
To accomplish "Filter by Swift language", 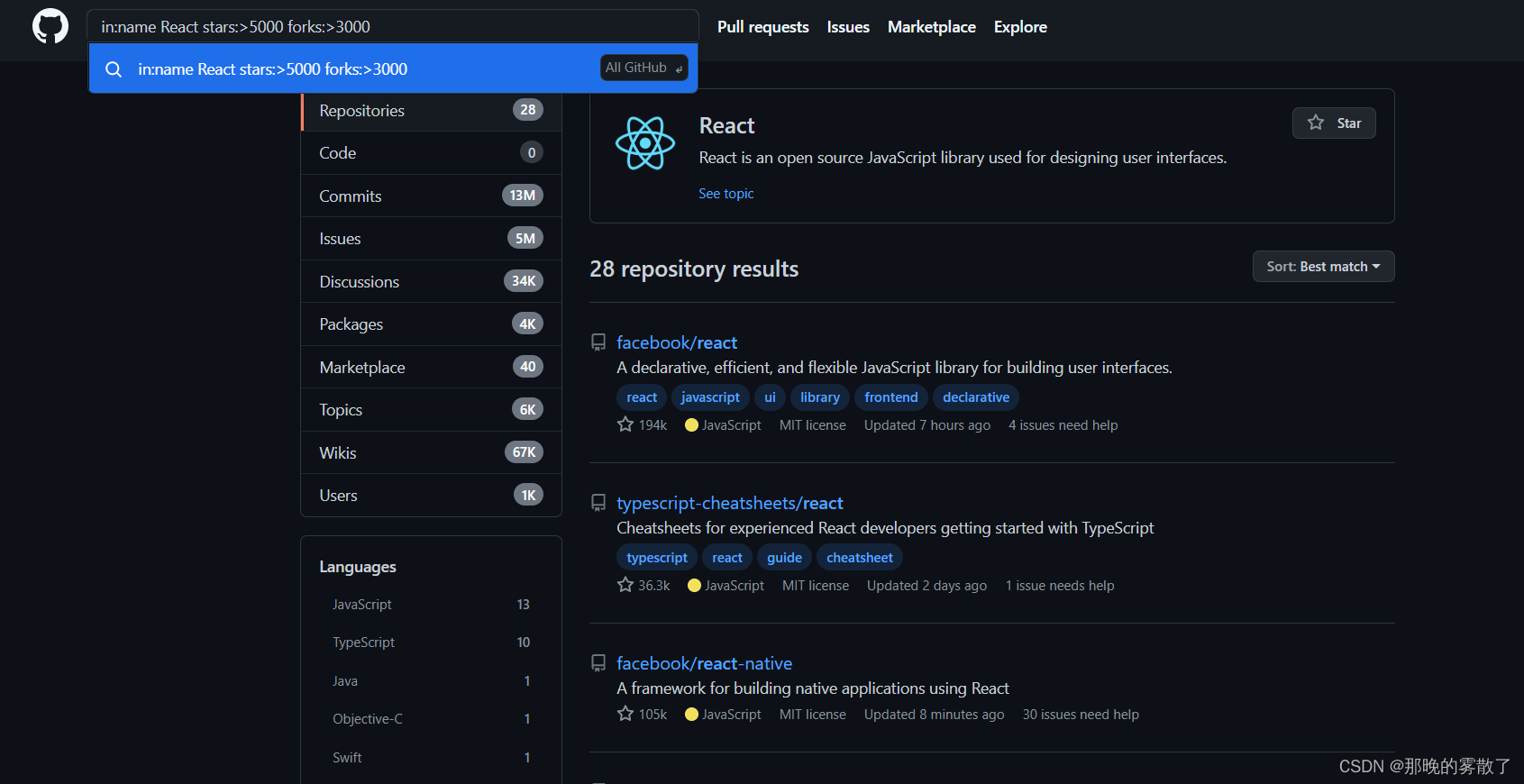I will click(x=431, y=758).
